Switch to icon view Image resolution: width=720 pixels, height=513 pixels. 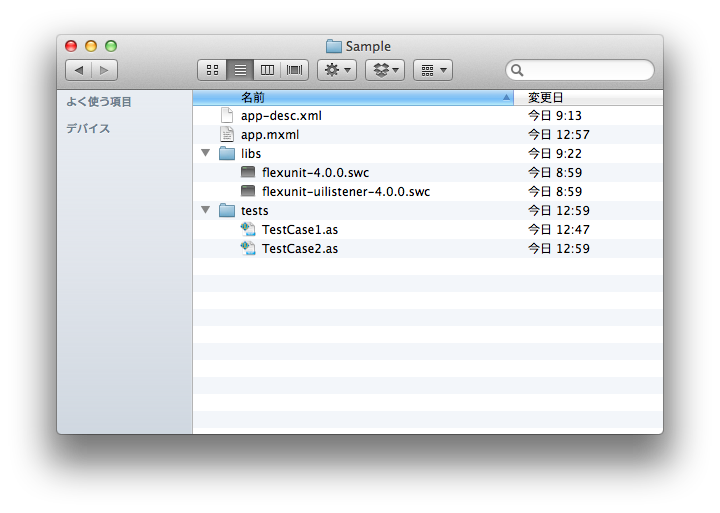tap(212, 70)
